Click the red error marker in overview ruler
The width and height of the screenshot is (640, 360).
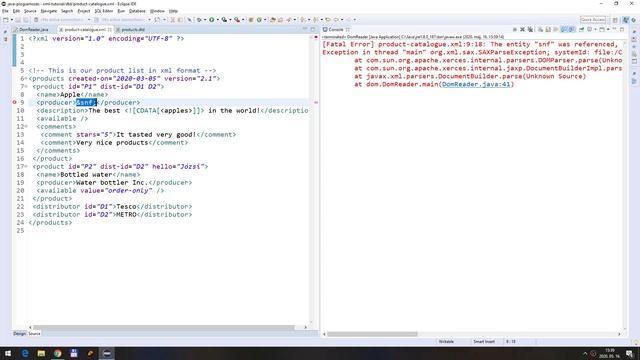click(316, 102)
